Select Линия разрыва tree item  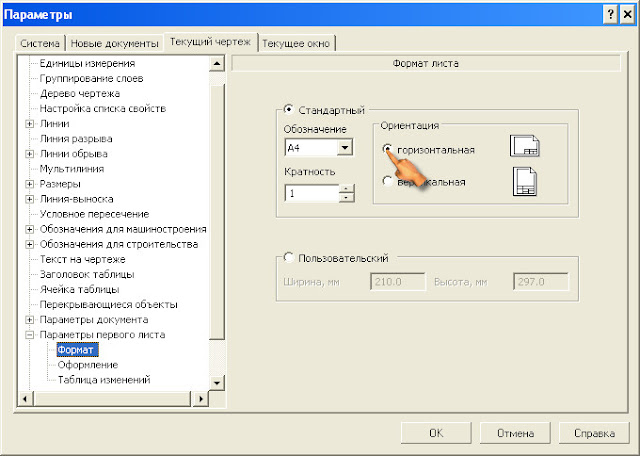[x=76, y=139]
